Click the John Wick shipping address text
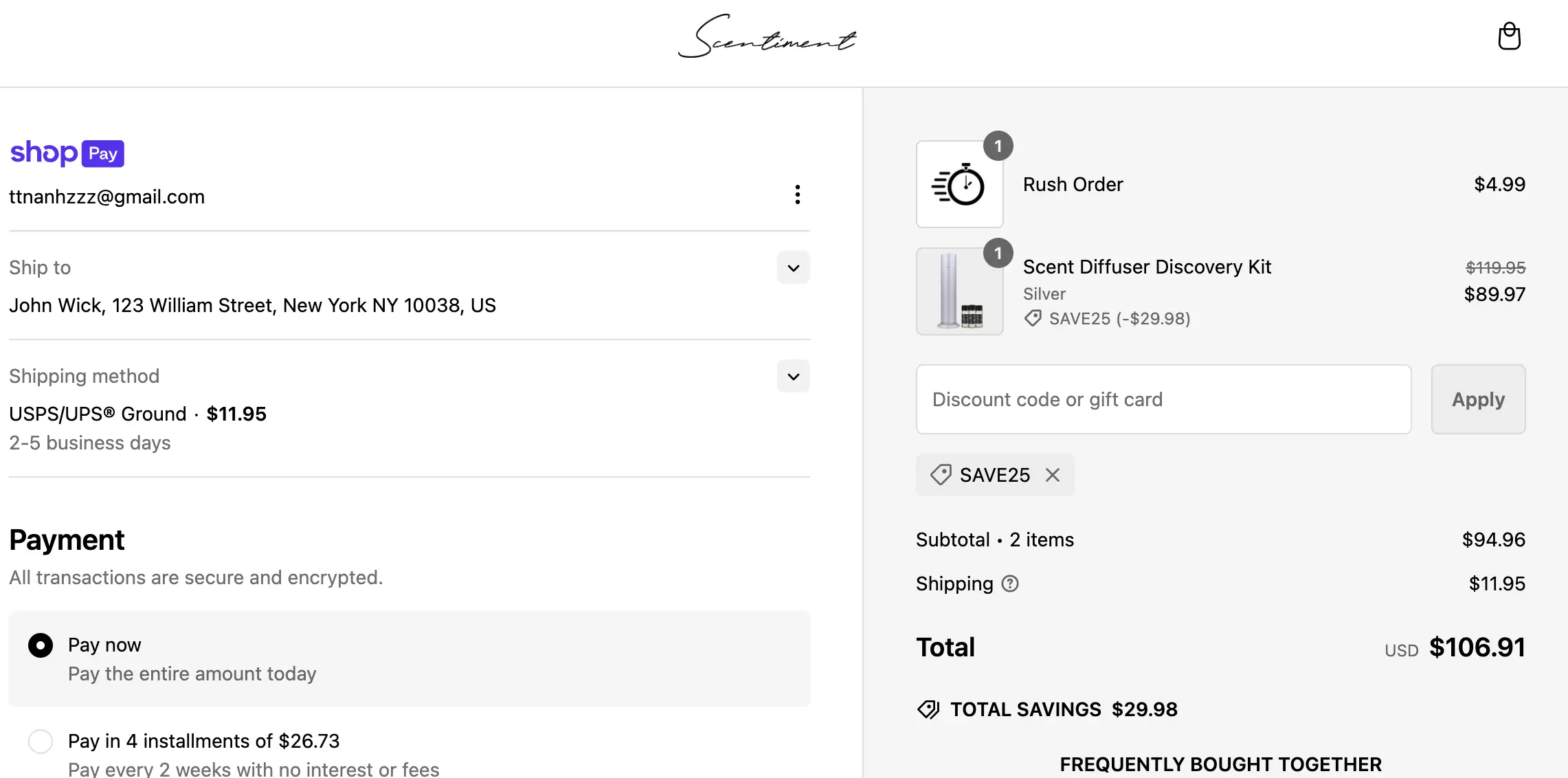The width and height of the screenshot is (1568, 778). click(252, 305)
